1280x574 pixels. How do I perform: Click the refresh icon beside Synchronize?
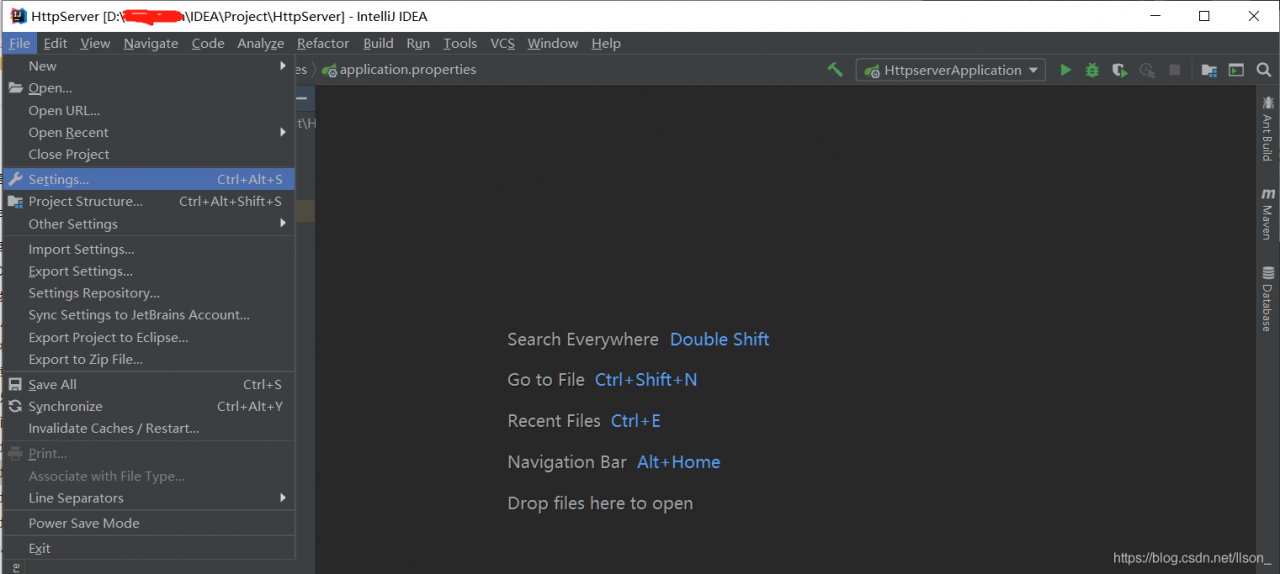[x=15, y=406]
